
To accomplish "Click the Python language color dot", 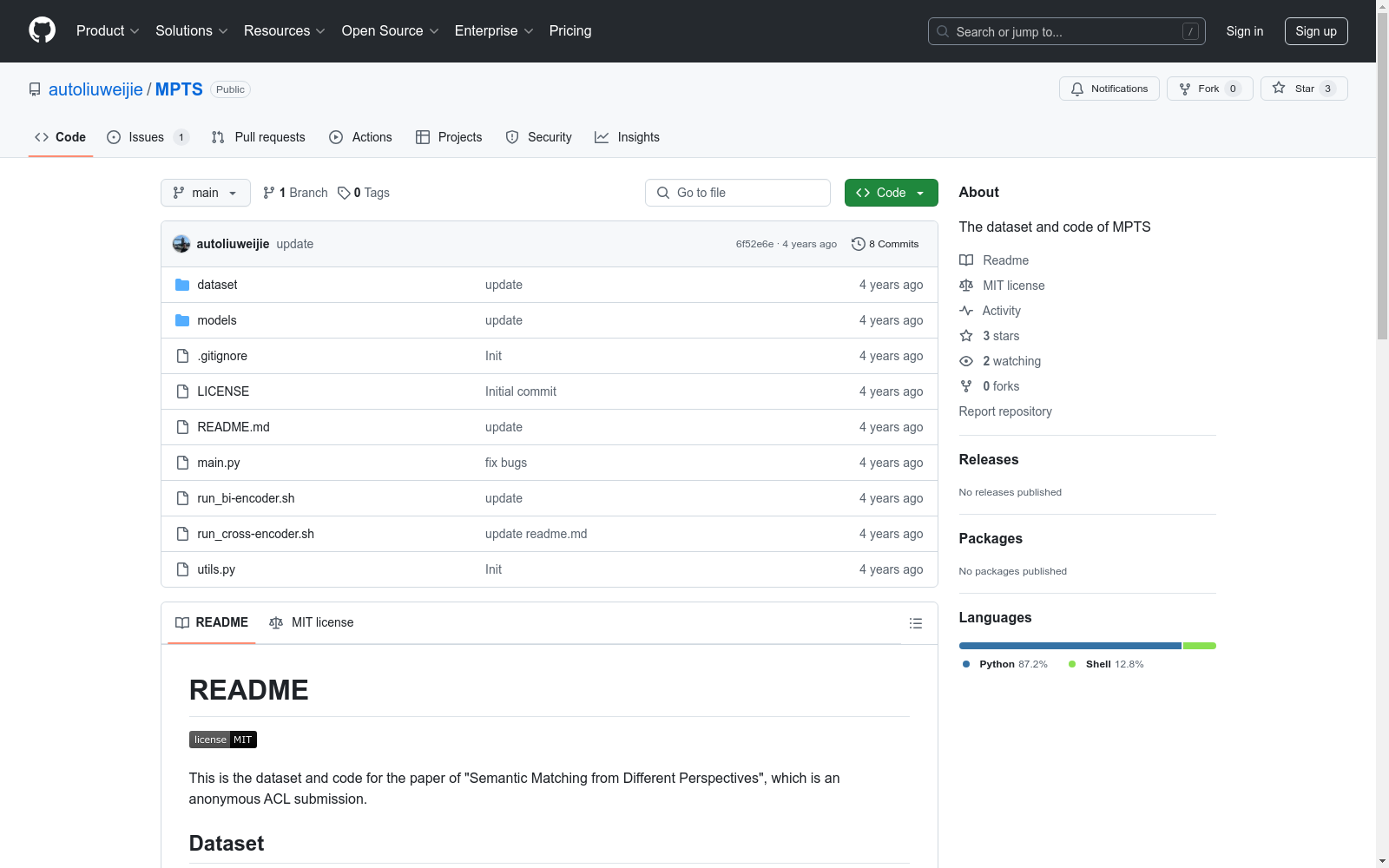I will pyautogui.click(x=966, y=664).
